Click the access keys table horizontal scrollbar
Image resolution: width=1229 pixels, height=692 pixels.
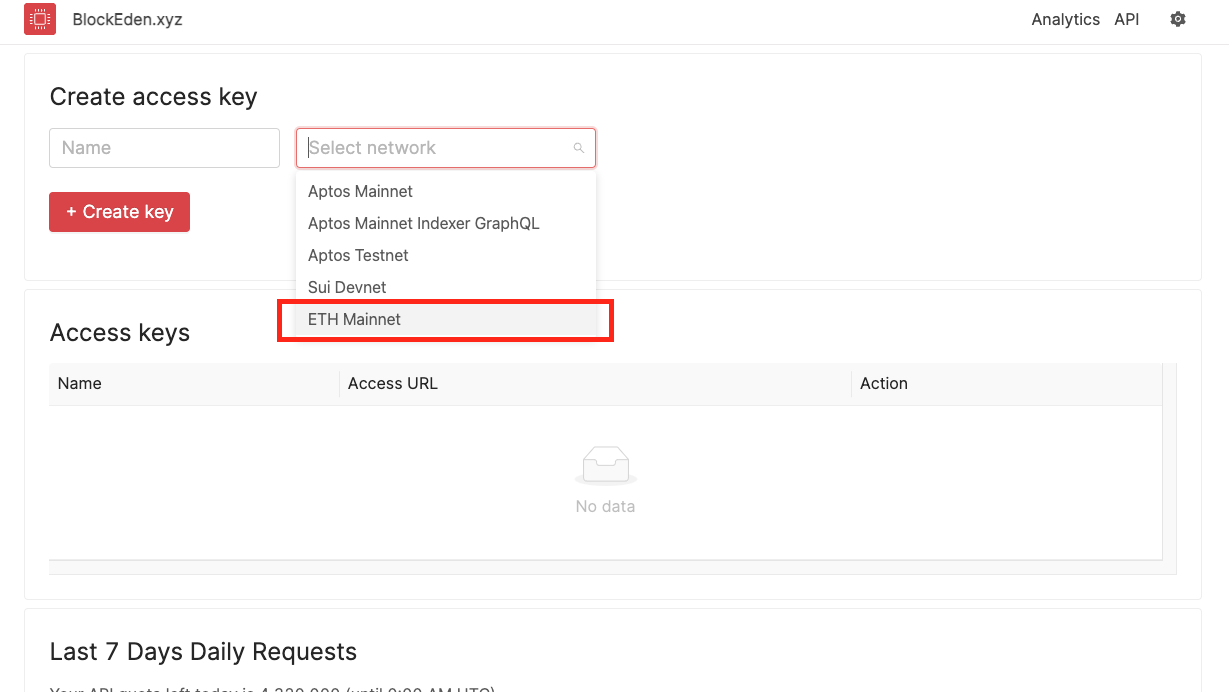(605, 567)
